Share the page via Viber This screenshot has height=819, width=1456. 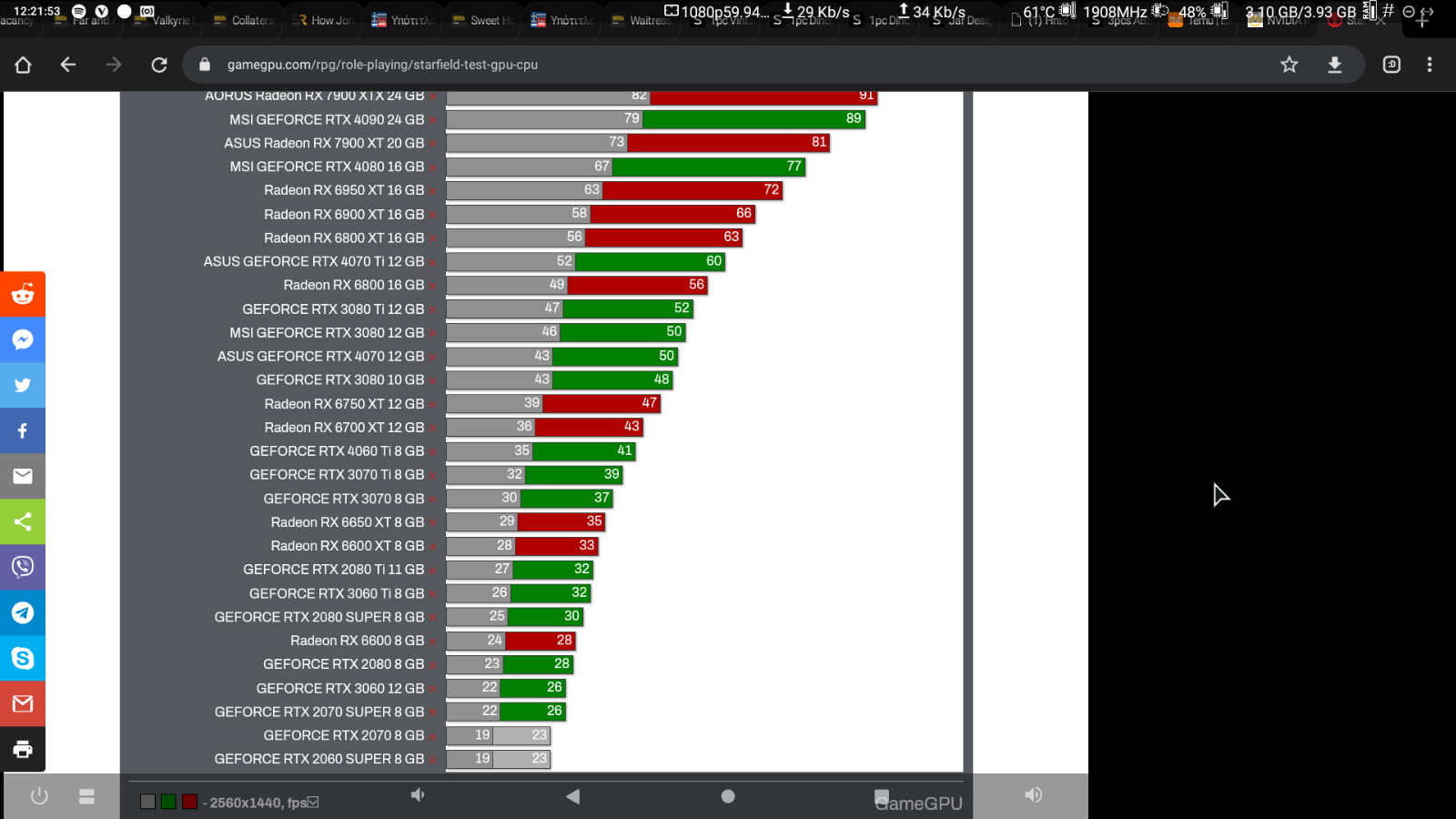point(23,567)
